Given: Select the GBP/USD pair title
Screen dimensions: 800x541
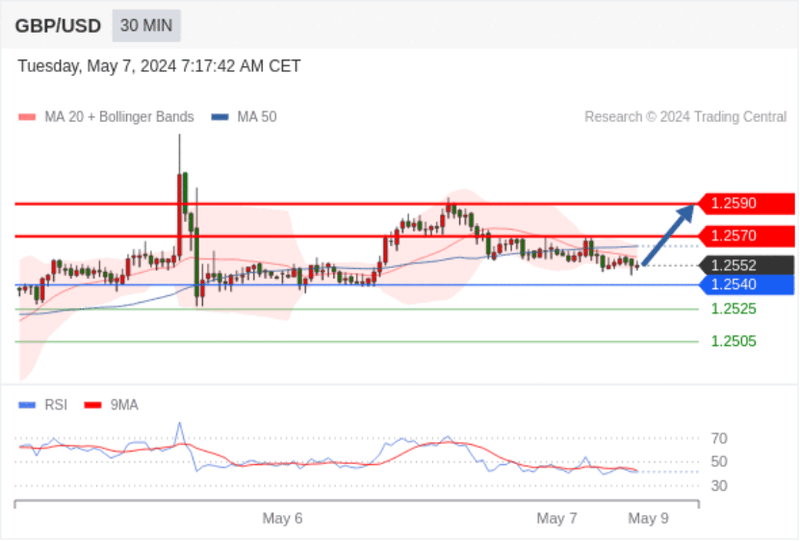Looking at the screenshot, I should pos(58,26).
